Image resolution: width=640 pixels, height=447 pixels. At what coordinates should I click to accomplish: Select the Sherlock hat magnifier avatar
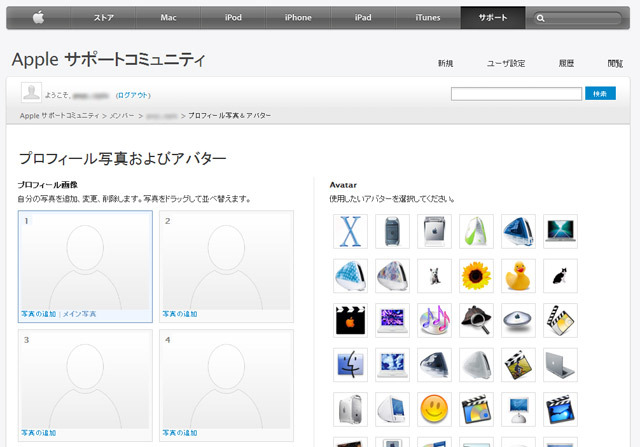(x=476, y=320)
